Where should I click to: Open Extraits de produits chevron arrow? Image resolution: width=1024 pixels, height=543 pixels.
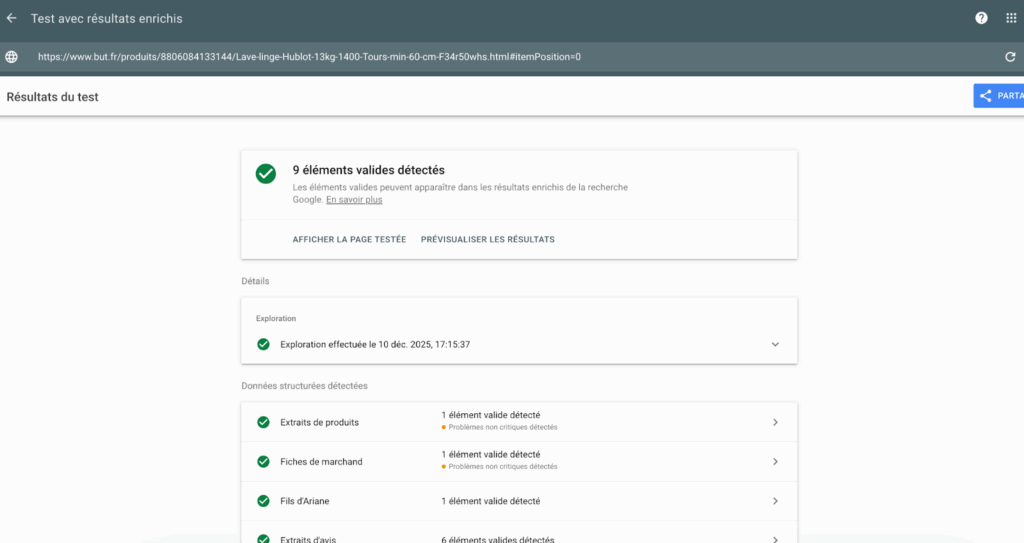click(x=775, y=422)
